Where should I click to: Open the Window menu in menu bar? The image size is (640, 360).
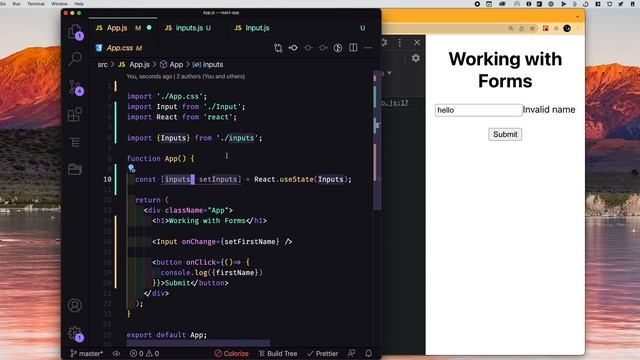pyautogui.click(x=59, y=4)
